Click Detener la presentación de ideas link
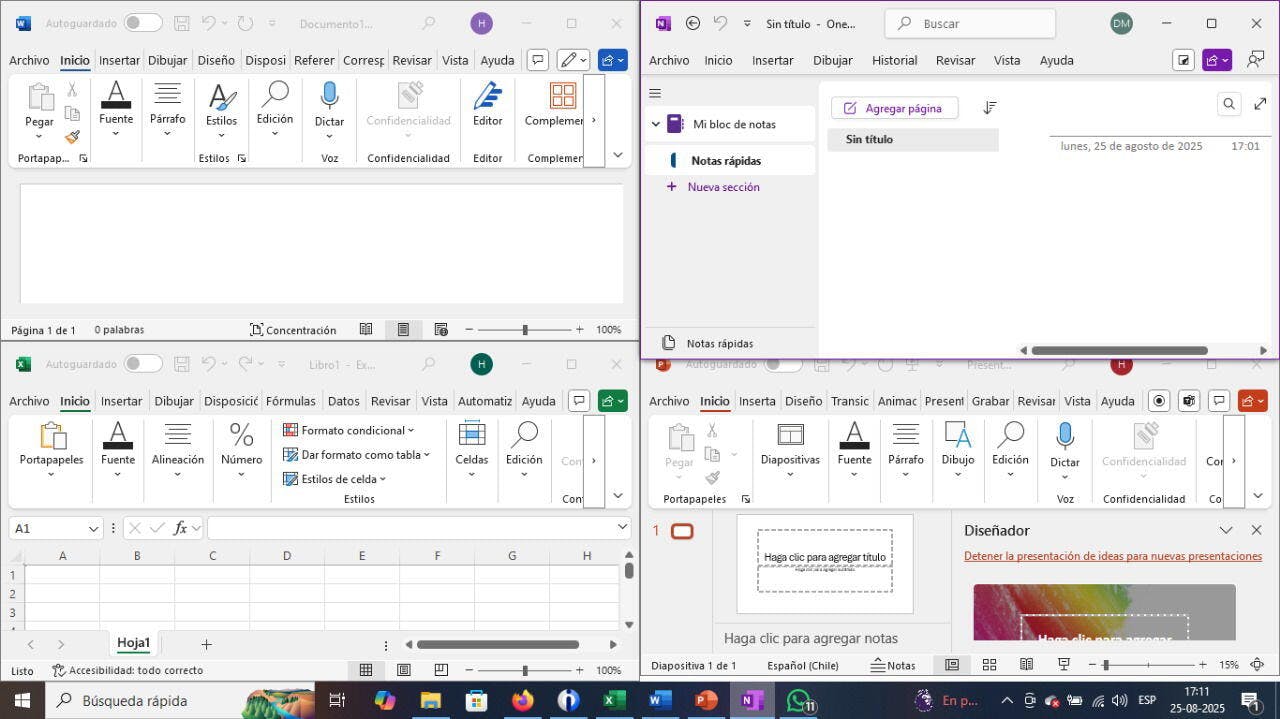This screenshot has height=719, width=1280. (1112, 556)
